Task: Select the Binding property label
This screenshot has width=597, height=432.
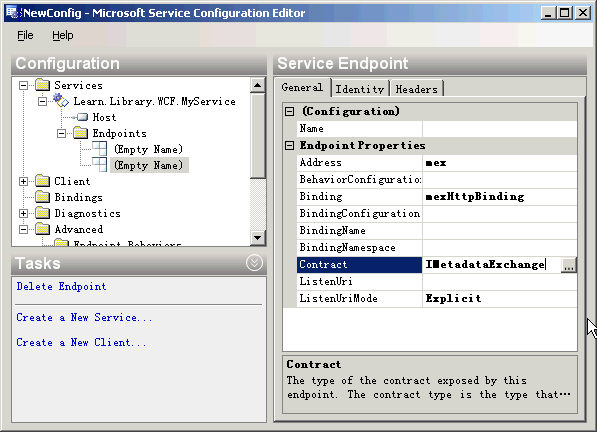Action: (x=321, y=196)
